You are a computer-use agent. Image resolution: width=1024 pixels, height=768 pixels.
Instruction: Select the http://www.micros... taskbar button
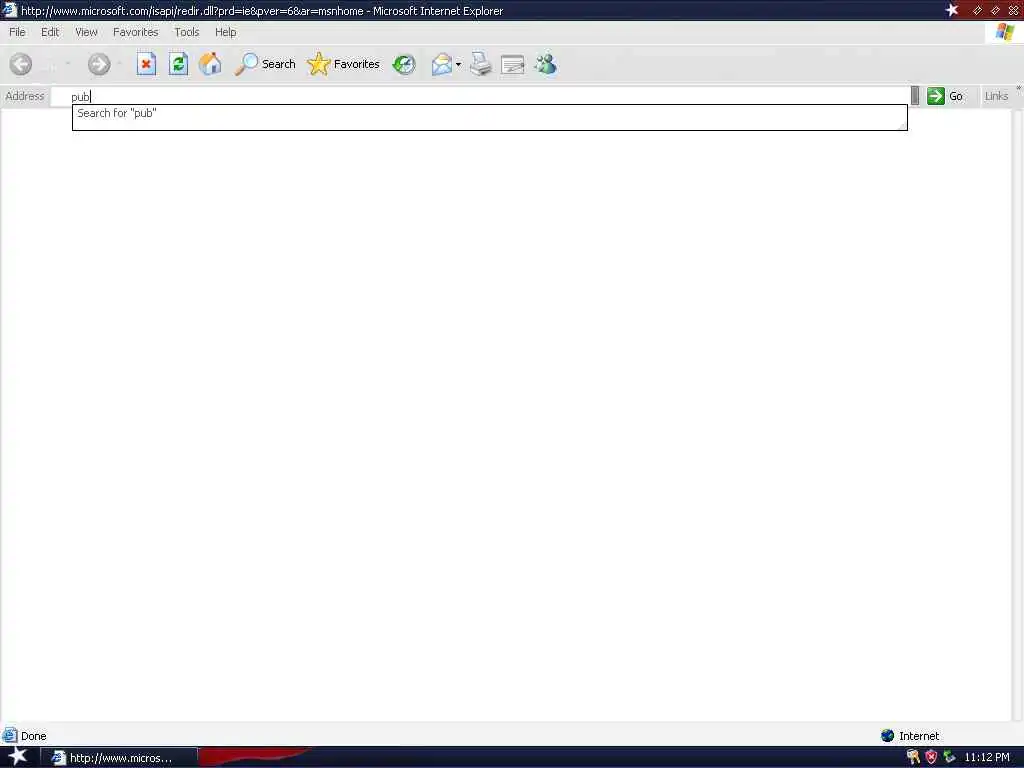pos(119,758)
